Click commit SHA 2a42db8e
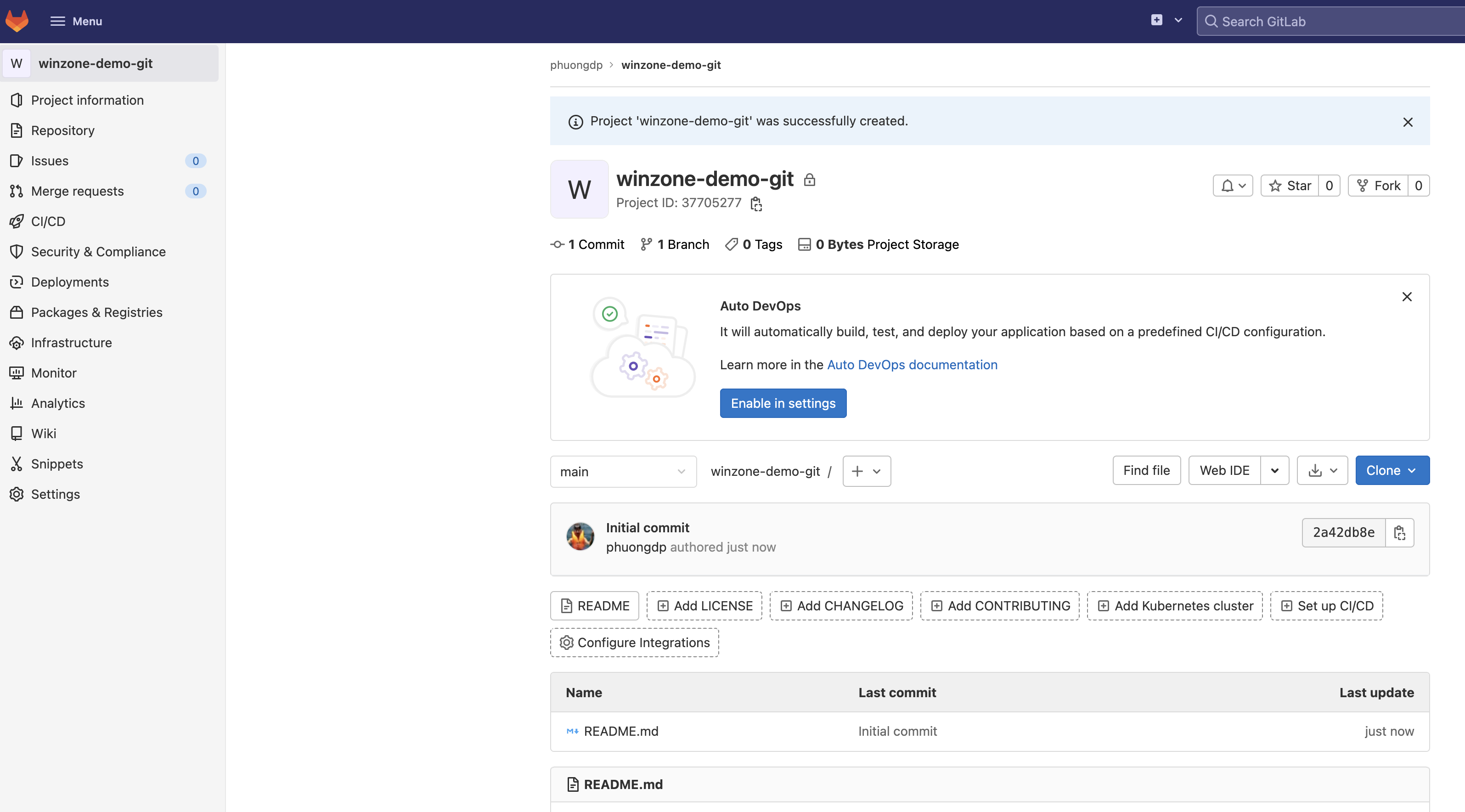The height and width of the screenshot is (812, 1465). click(1343, 532)
